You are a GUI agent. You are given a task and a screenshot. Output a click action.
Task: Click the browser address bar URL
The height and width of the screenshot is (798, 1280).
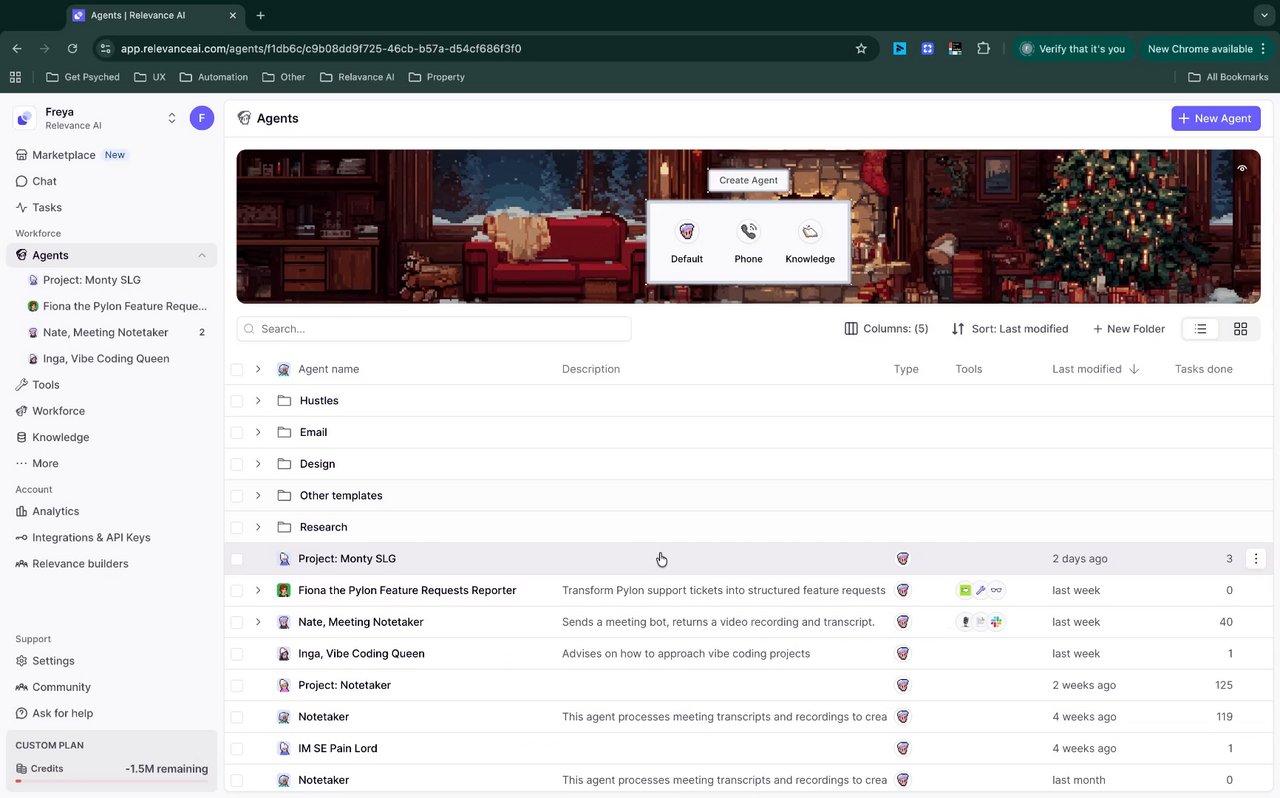point(321,48)
